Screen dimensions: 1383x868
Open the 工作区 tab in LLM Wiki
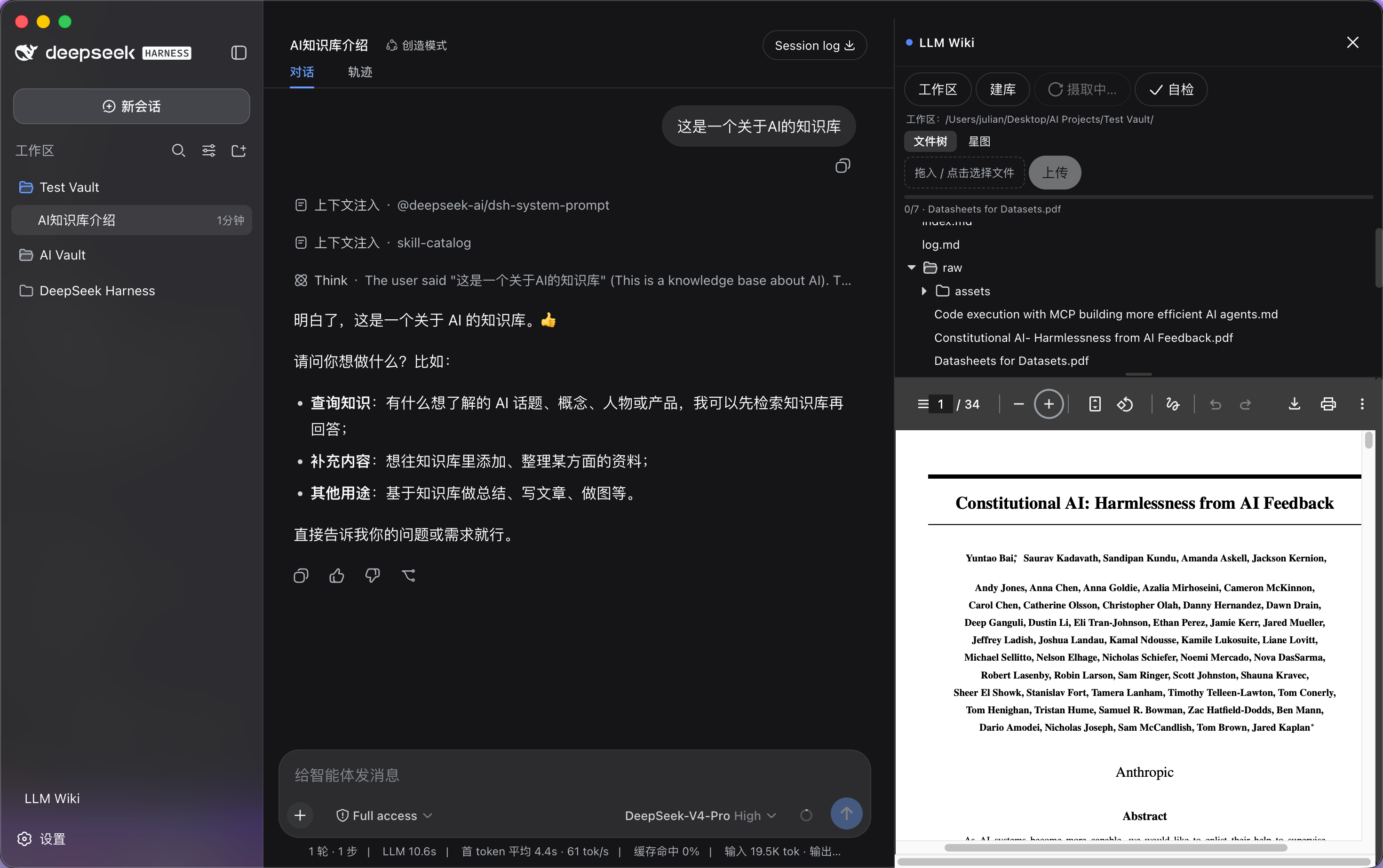(938, 89)
